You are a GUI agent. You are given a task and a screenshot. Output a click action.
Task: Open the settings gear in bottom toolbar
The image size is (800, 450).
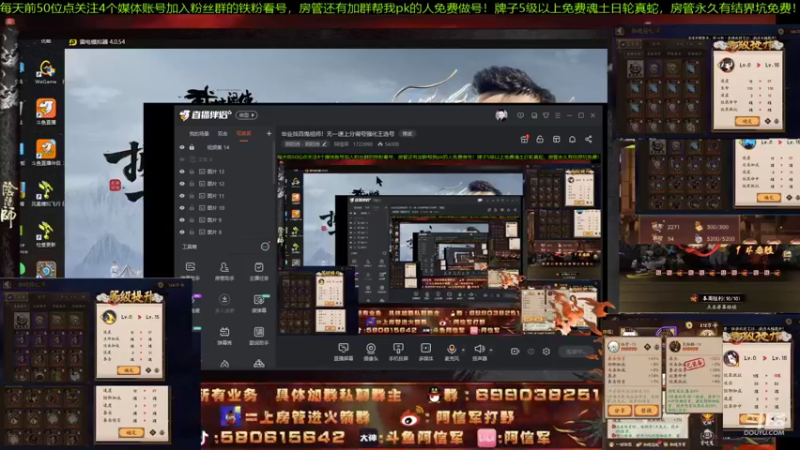pyautogui.click(x=546, y=352)
